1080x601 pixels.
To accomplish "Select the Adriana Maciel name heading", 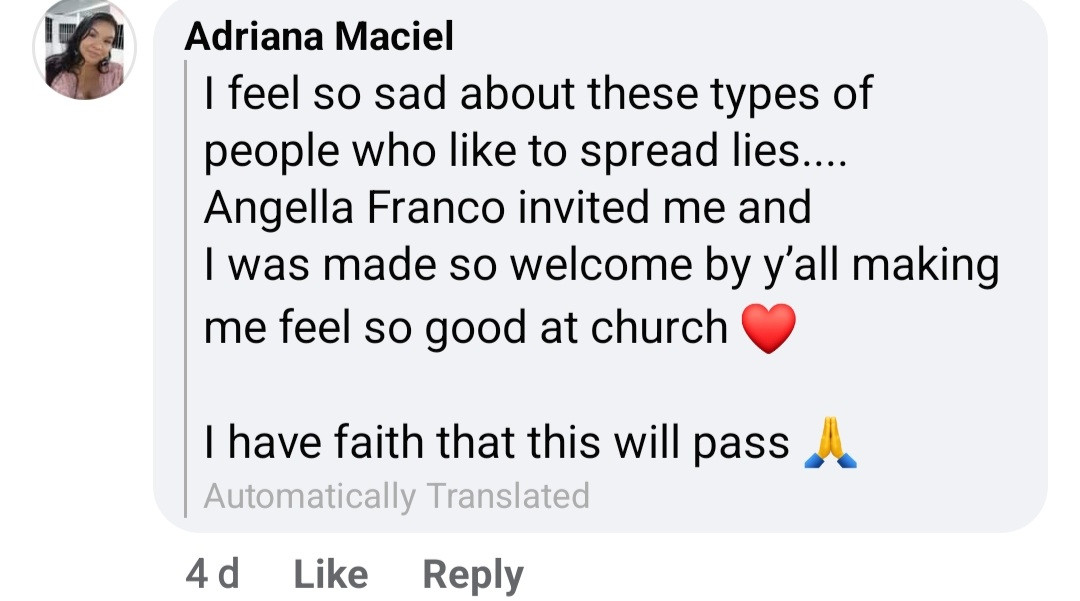I will click(x=318, y=36).
